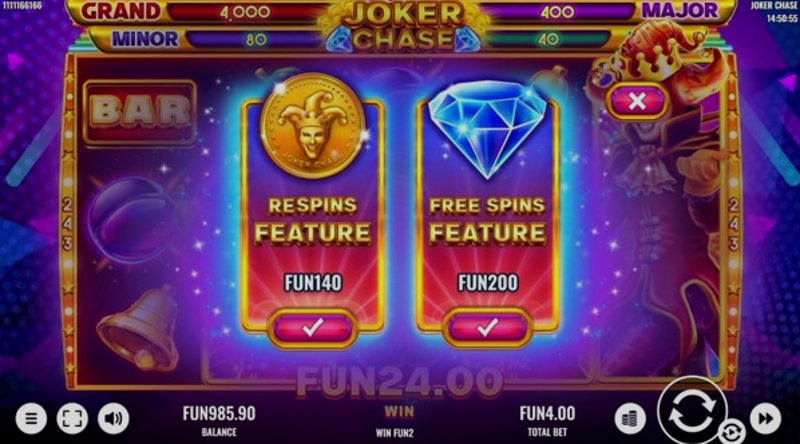This screenshot has width=800, height=444.
Task: Toggle fullscreen mode icon
Action: [x=72, y=418]
